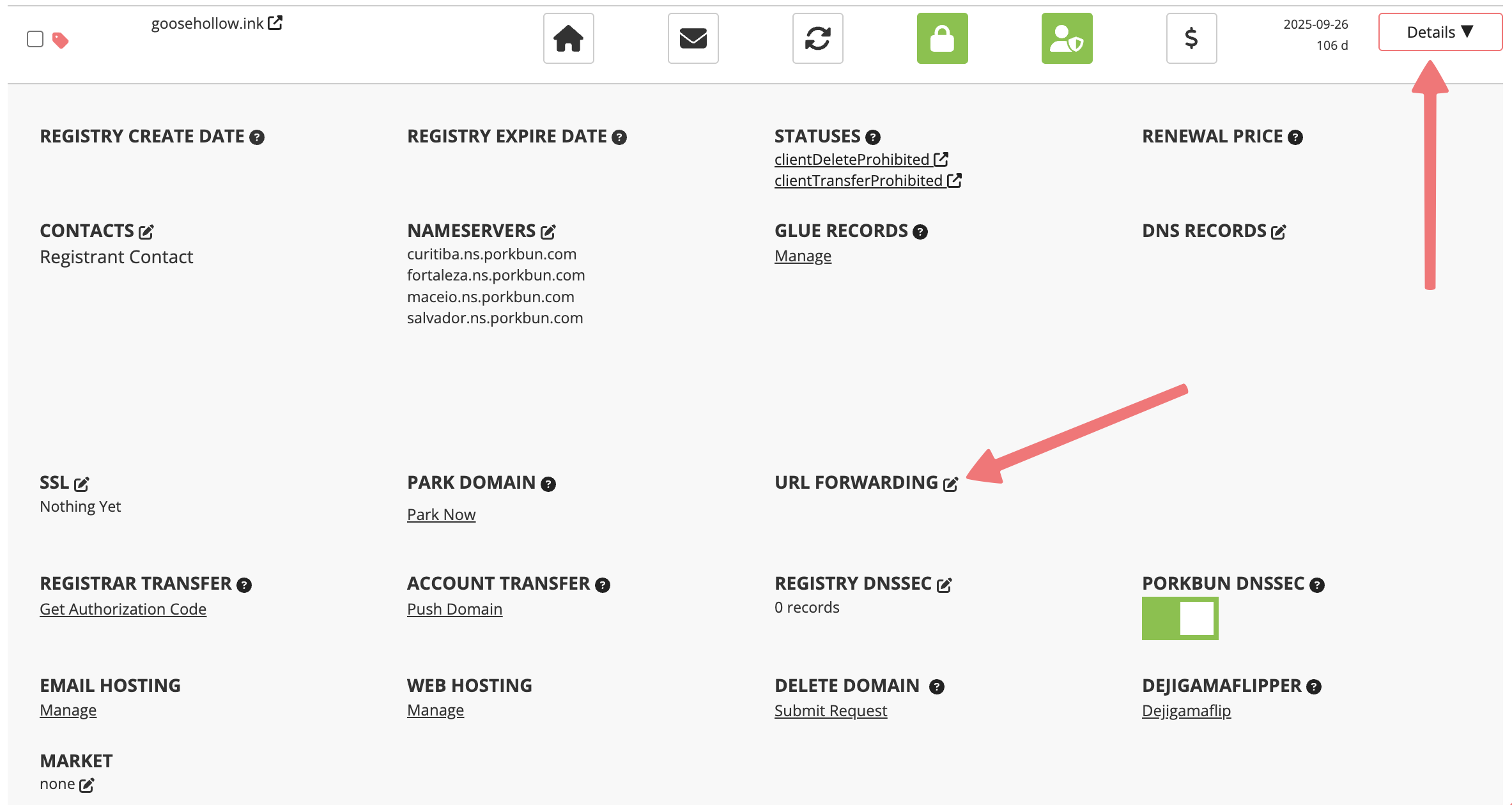
Task: Show help for Registrar Transfer
Action: tap(244, 585)
